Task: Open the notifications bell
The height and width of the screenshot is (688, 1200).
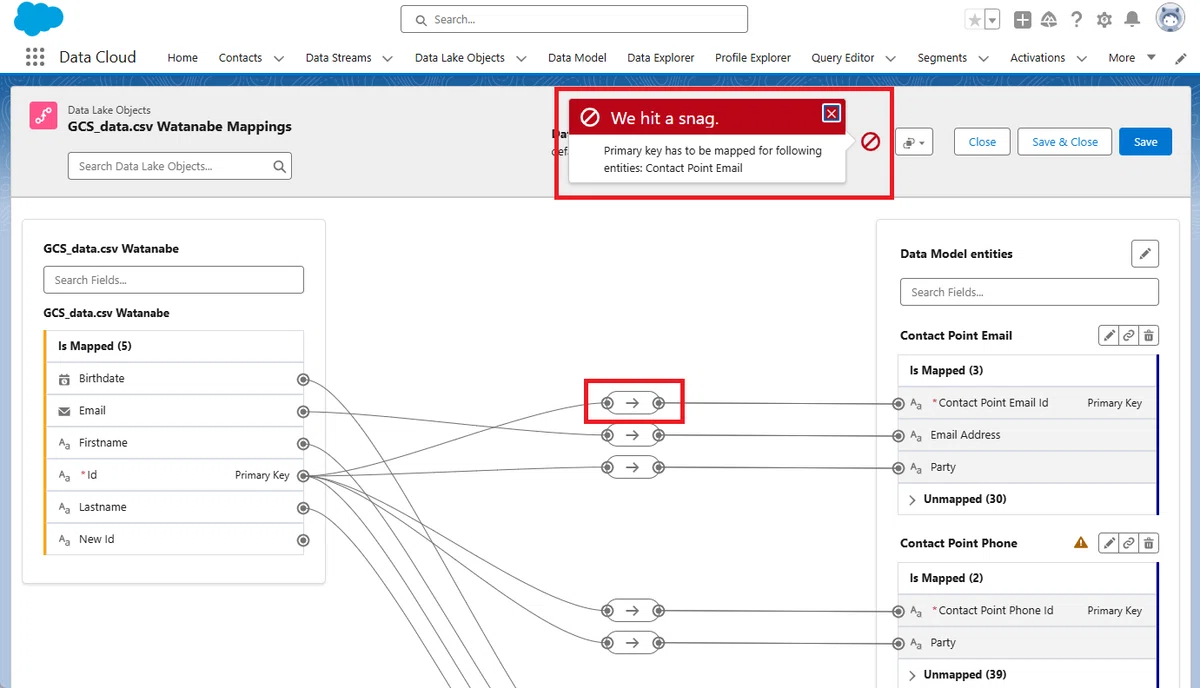Action: coord(1132,20)
